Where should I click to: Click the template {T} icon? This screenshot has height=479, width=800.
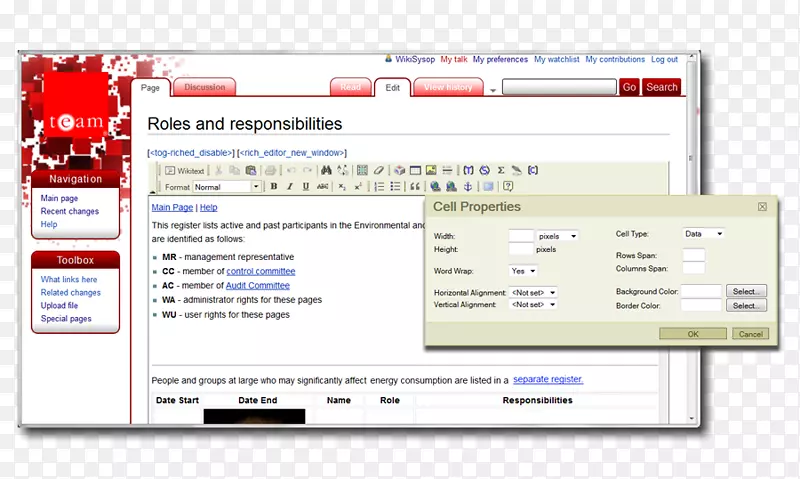[x=468, y=170]
